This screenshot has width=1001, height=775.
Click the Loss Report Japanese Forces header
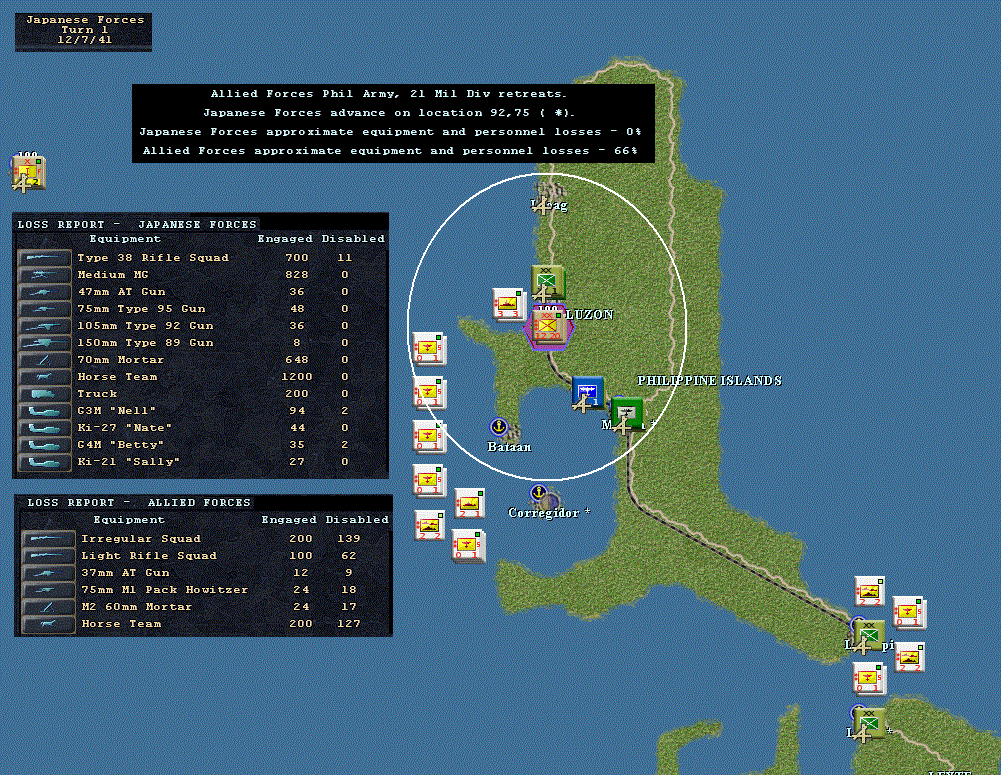(137, 224)
